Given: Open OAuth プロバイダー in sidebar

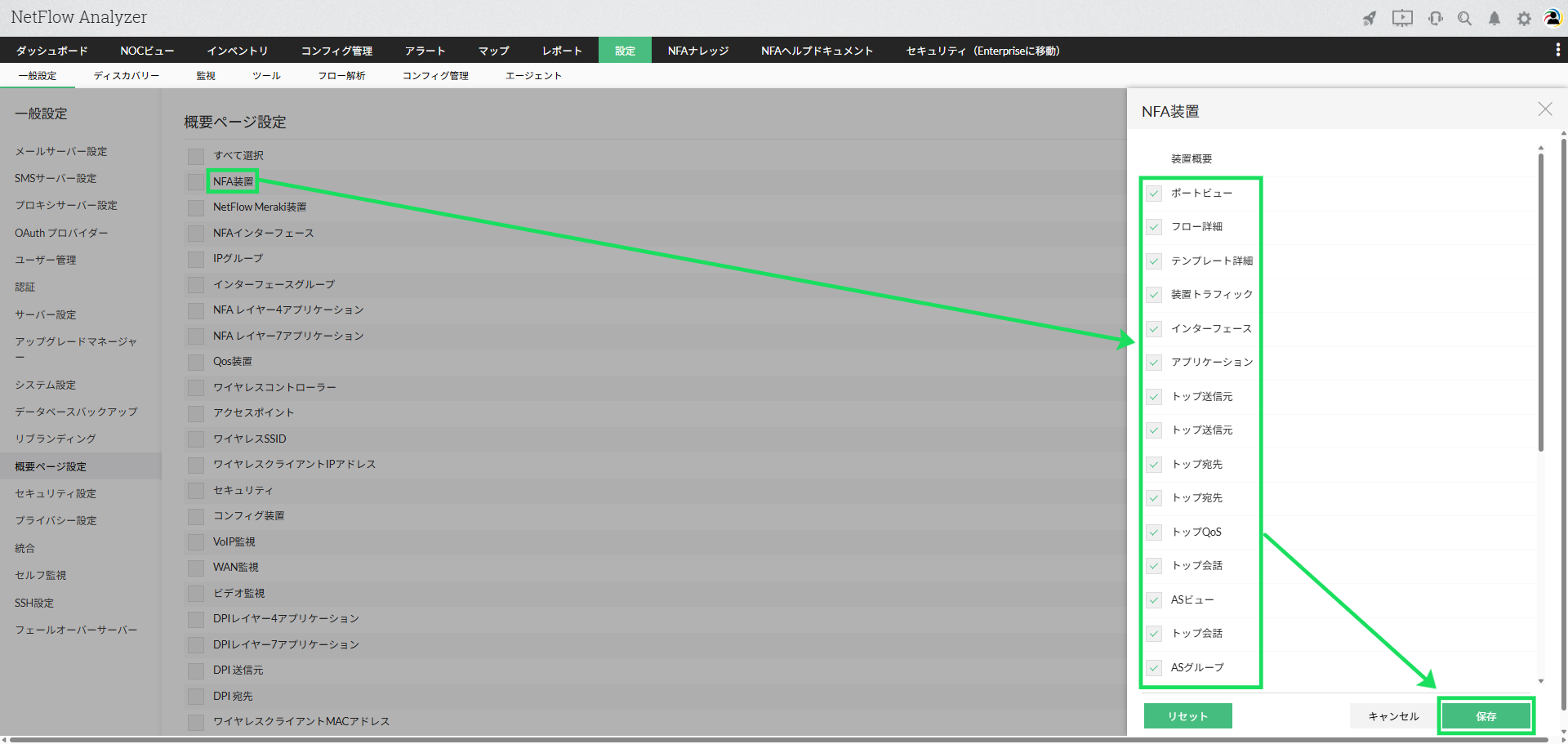Looking at the screenshot, I should [61, 234].
